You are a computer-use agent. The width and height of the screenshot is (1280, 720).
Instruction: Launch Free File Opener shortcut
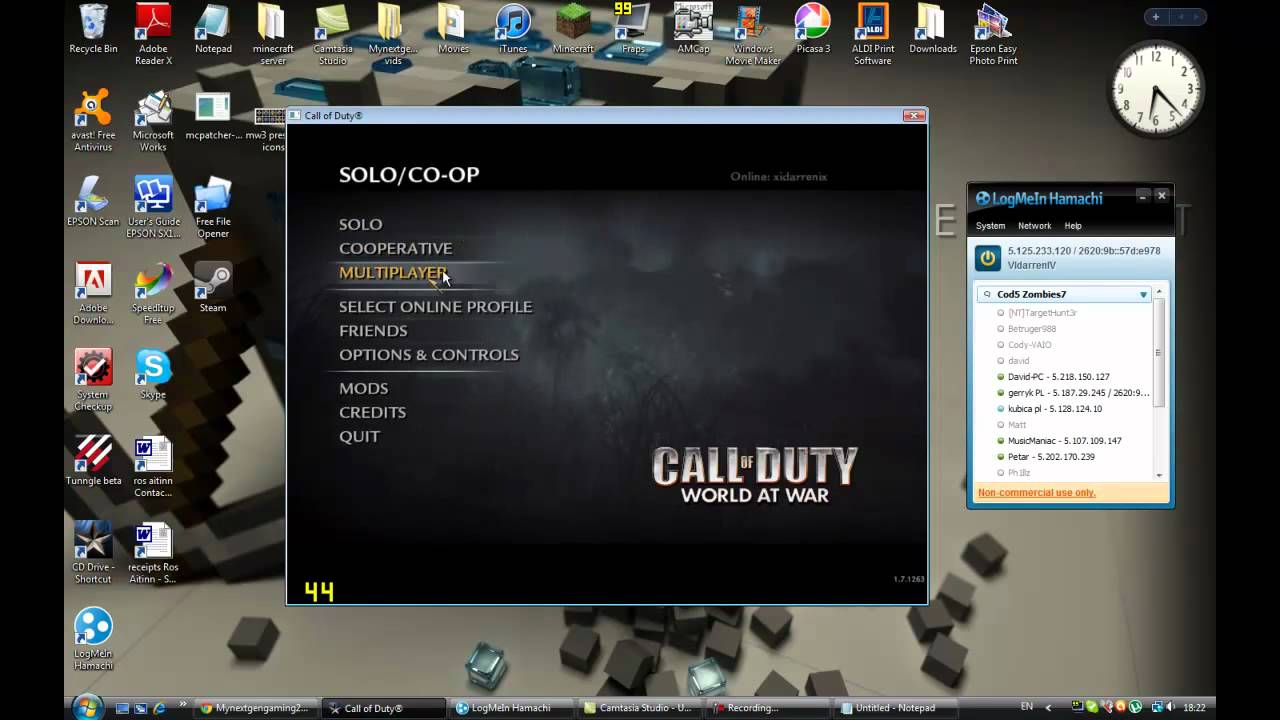pos(213,209)
